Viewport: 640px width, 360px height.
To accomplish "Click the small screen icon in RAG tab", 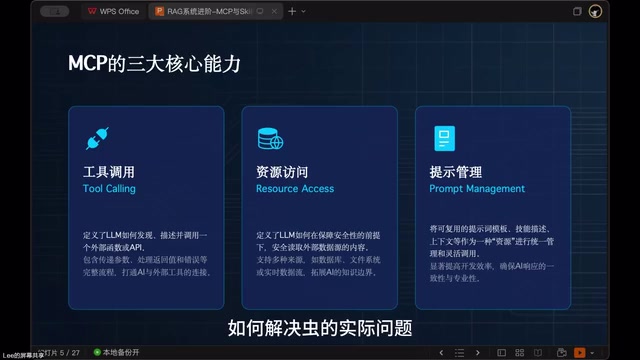I will tap(260, 11).
